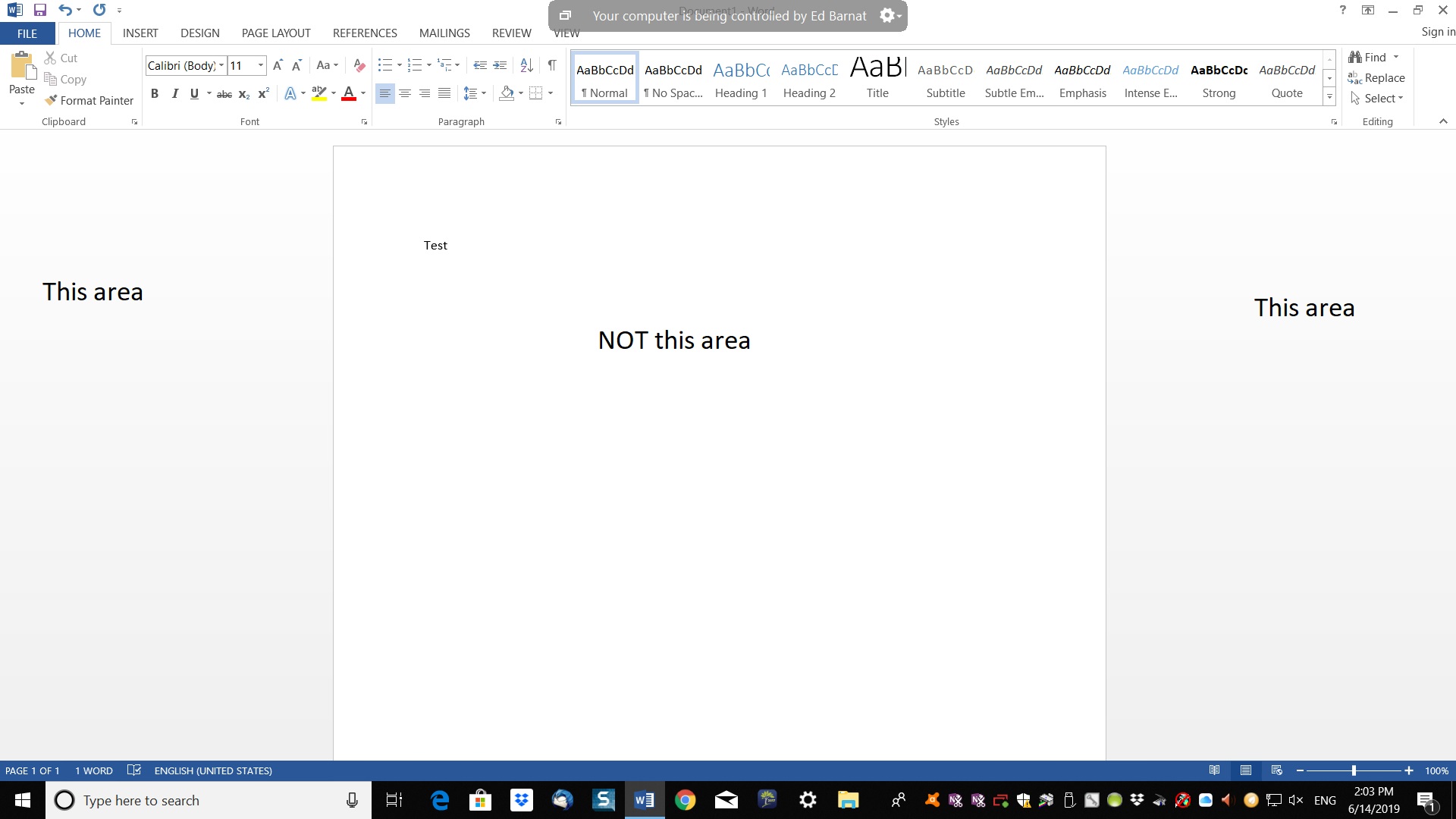Click the Grow Font icon
1456x819 pixels.
pos(278,65)
